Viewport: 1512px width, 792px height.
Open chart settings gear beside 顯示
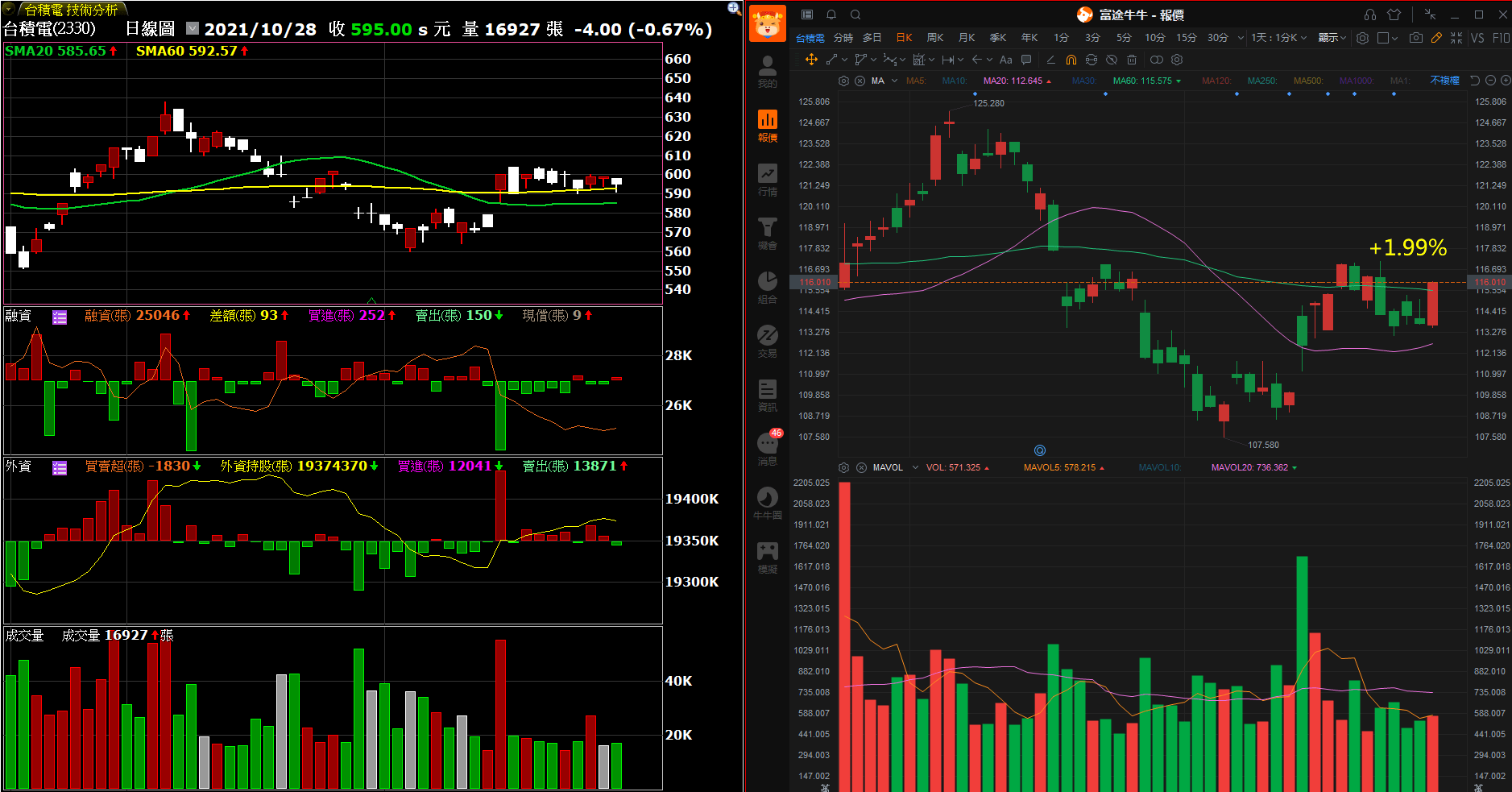1362,38
